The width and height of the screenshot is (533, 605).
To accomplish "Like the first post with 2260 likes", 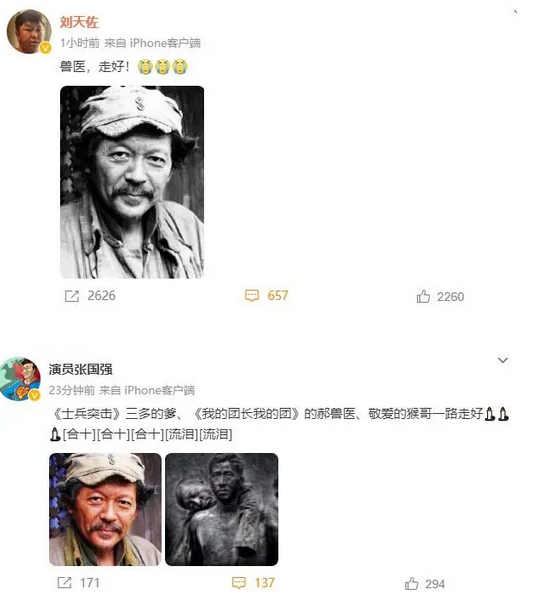I will pyautogui.click(x=423, y=296).
